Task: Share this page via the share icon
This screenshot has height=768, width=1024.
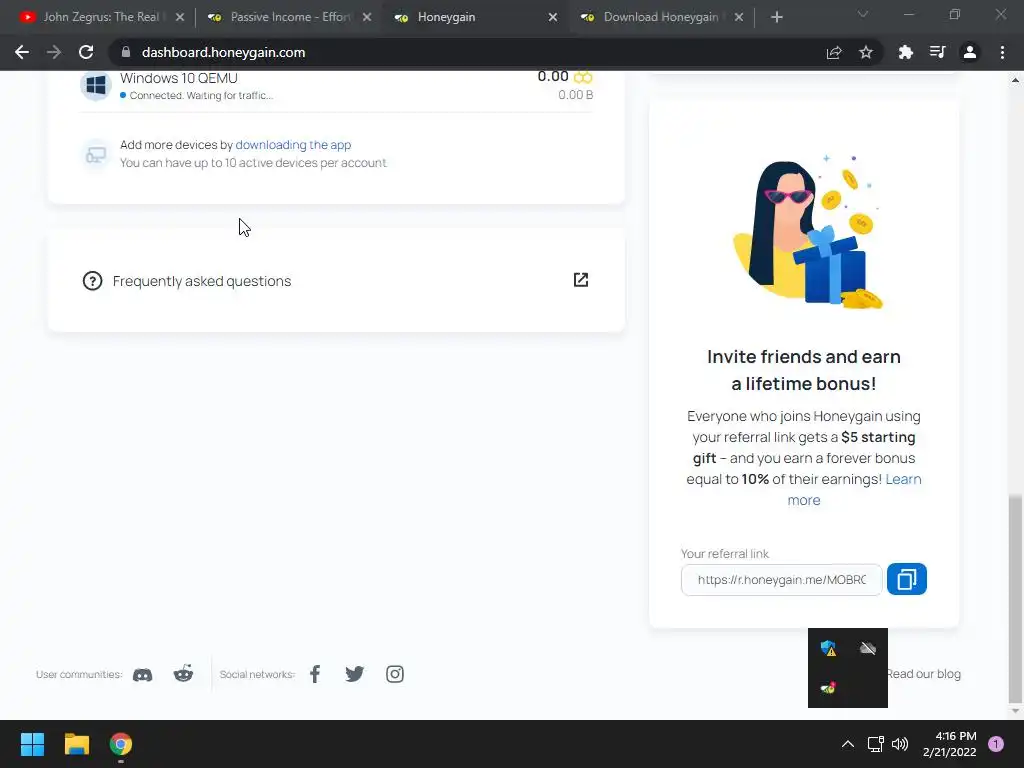Action: point(834,52)
